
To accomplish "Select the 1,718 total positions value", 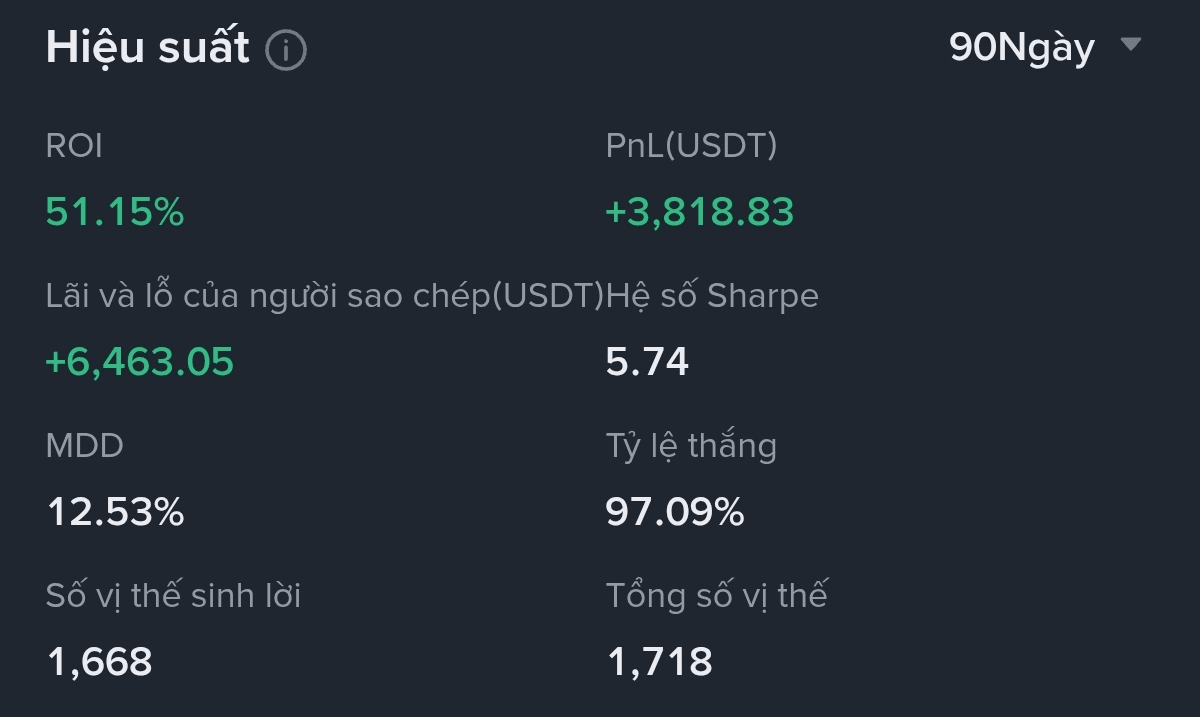I will click(660, 661).
